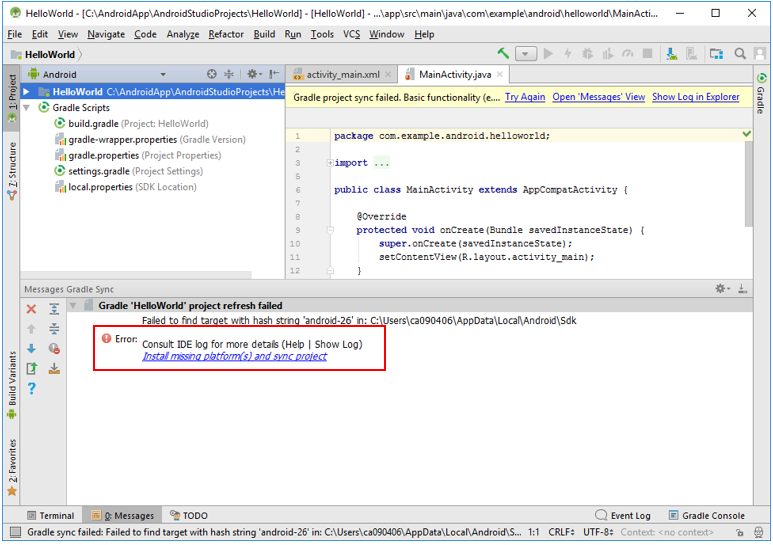Viewport: 773px width, 545px height.
Task: Open the File menu
Action: click(14, 34)
